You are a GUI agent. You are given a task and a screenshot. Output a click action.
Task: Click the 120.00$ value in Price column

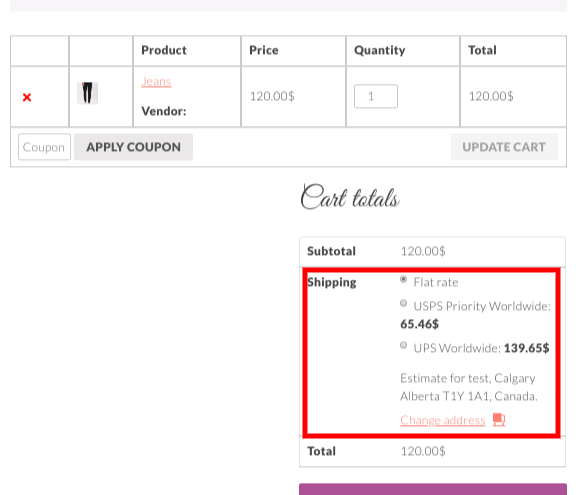272,96
